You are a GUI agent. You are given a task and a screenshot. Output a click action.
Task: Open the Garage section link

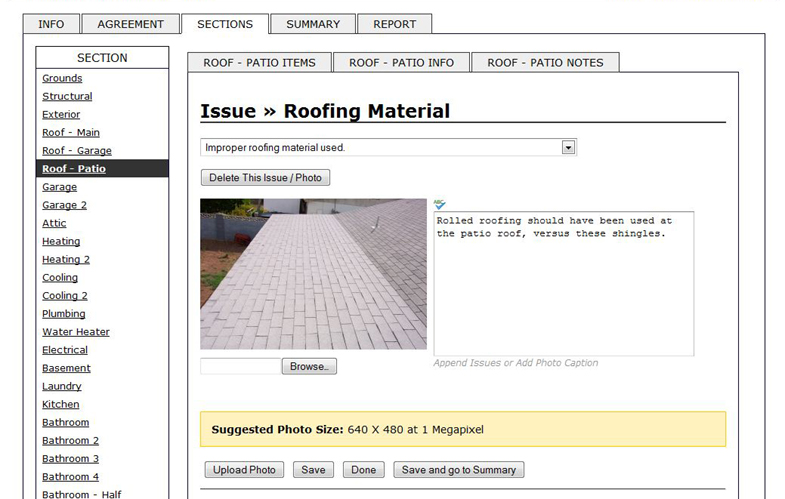click(x=60, y=187)
